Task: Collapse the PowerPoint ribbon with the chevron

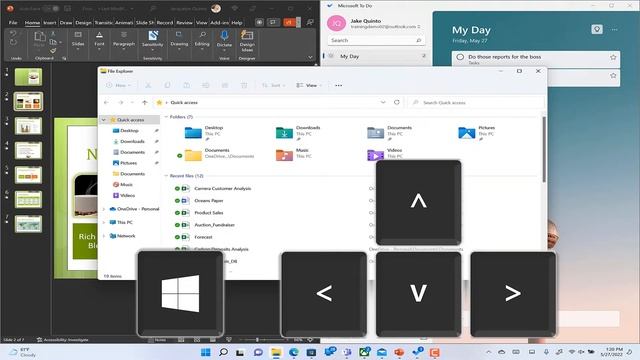Action: 310,58
